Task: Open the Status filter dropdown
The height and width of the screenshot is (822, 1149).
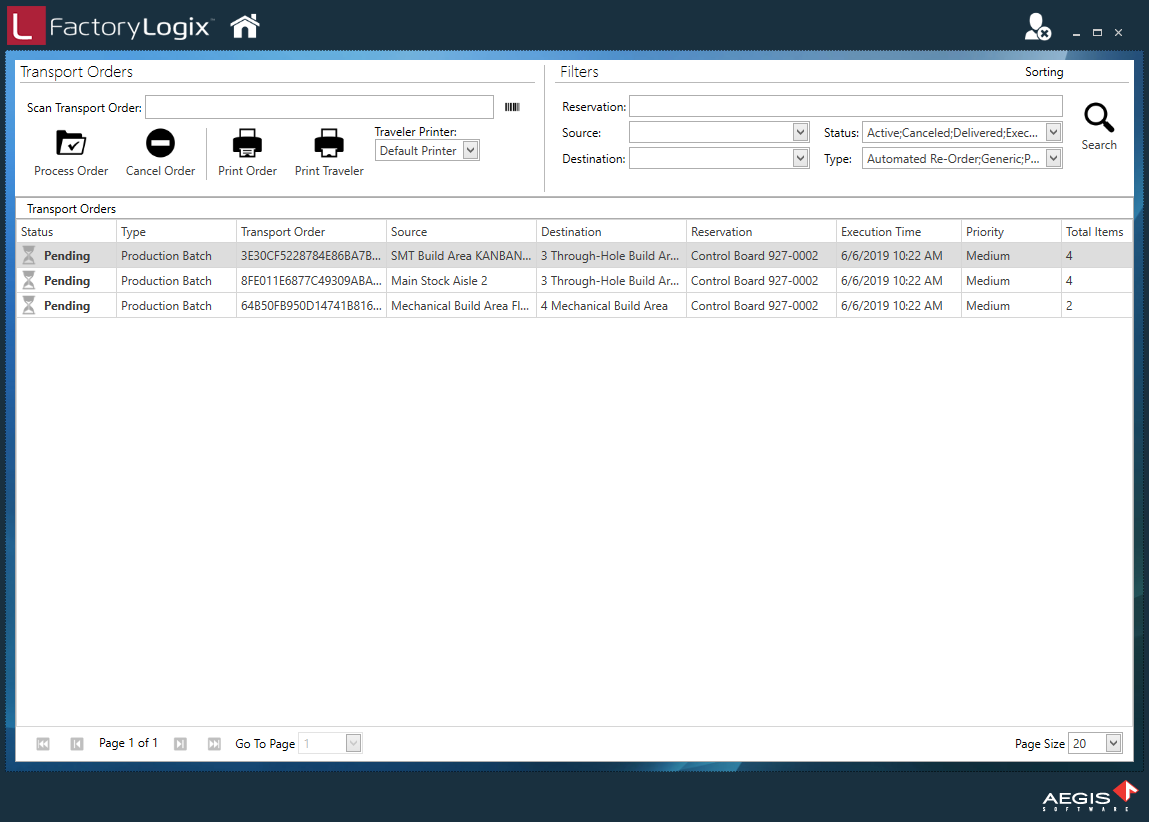Action: tap(1053, 132)
